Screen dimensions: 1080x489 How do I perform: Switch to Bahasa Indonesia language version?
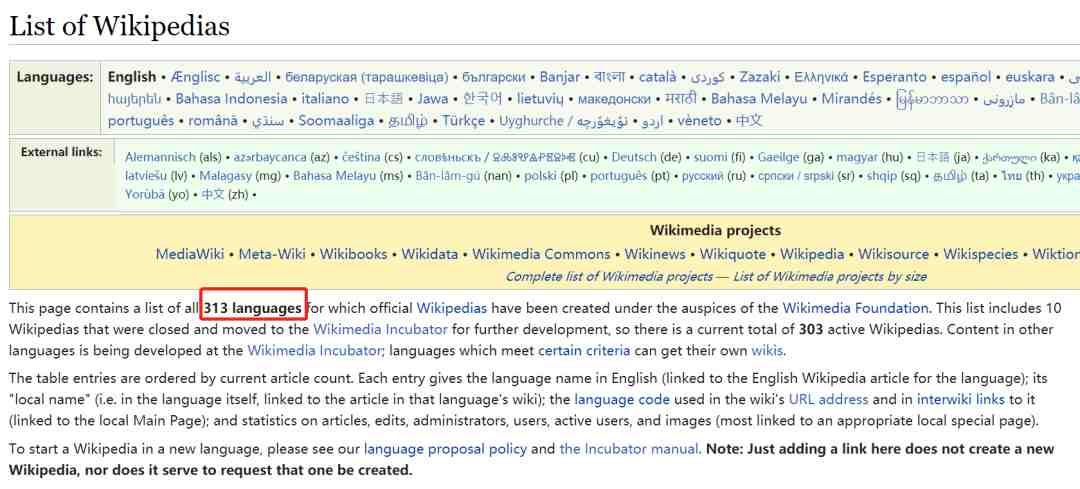(x=231, y=99)
